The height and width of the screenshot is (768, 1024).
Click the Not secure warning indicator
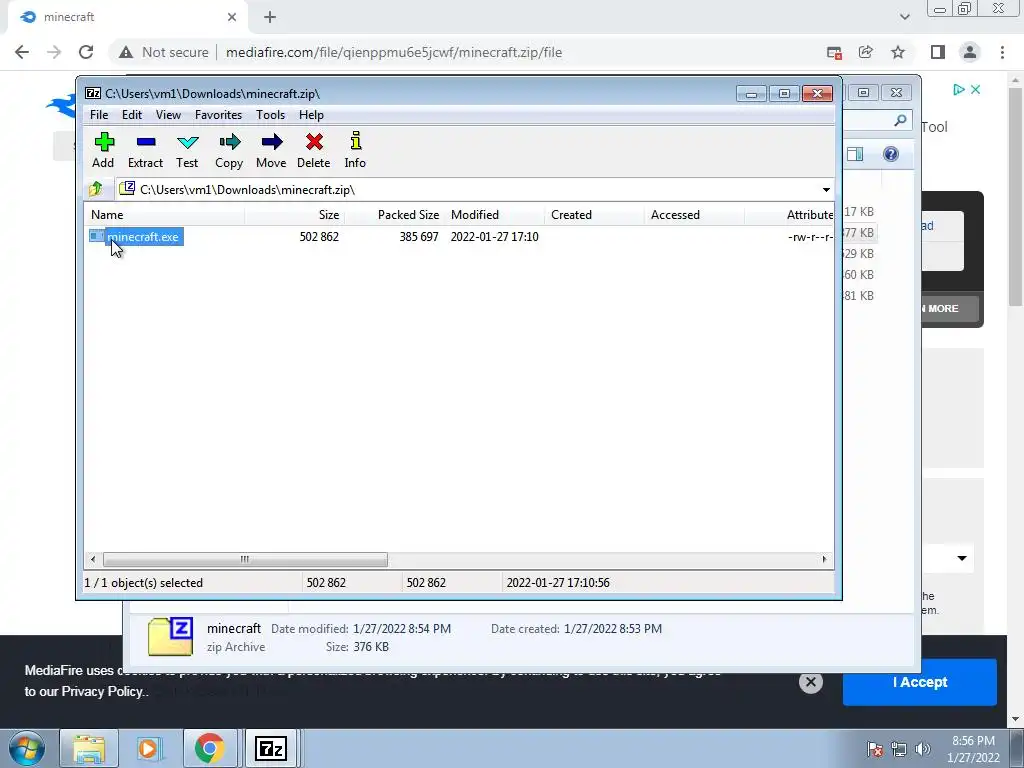click(x=164, y=52)
